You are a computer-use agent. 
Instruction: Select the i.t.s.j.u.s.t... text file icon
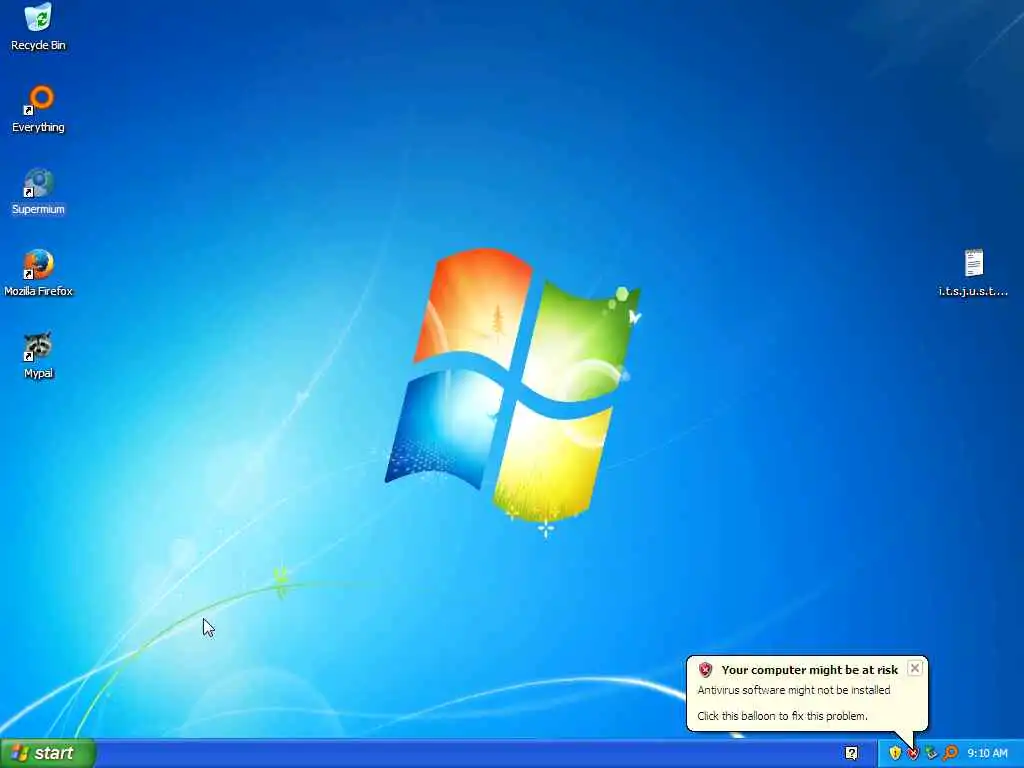click(x=973, y=273)
